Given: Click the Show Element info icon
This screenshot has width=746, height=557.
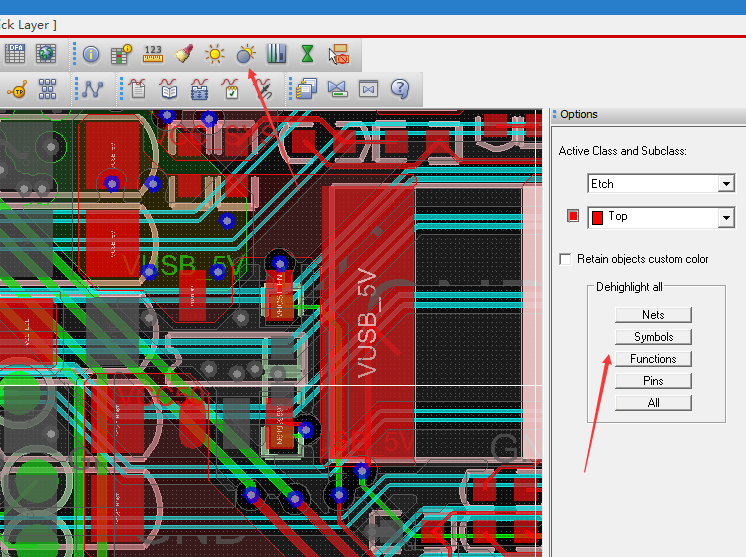Looking at the screenshot, I should click(91, 54).
